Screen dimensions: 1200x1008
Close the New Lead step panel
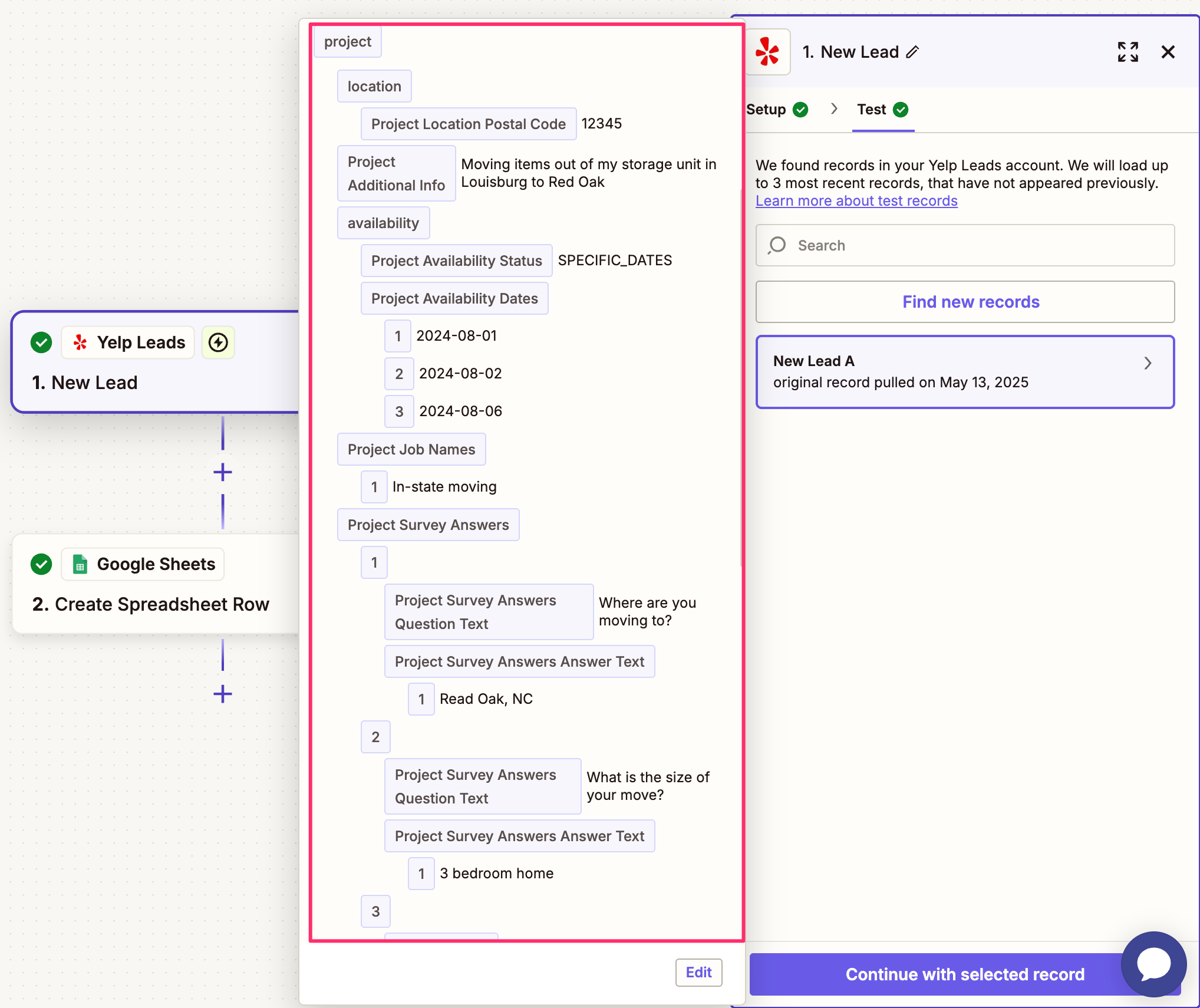point(1168,52)
